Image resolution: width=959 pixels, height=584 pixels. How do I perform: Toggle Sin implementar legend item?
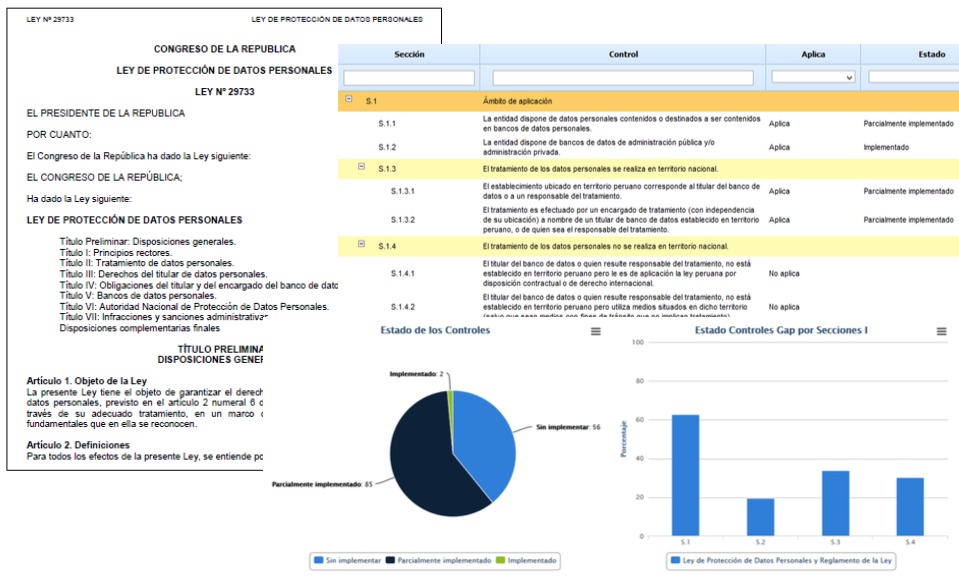347,560
